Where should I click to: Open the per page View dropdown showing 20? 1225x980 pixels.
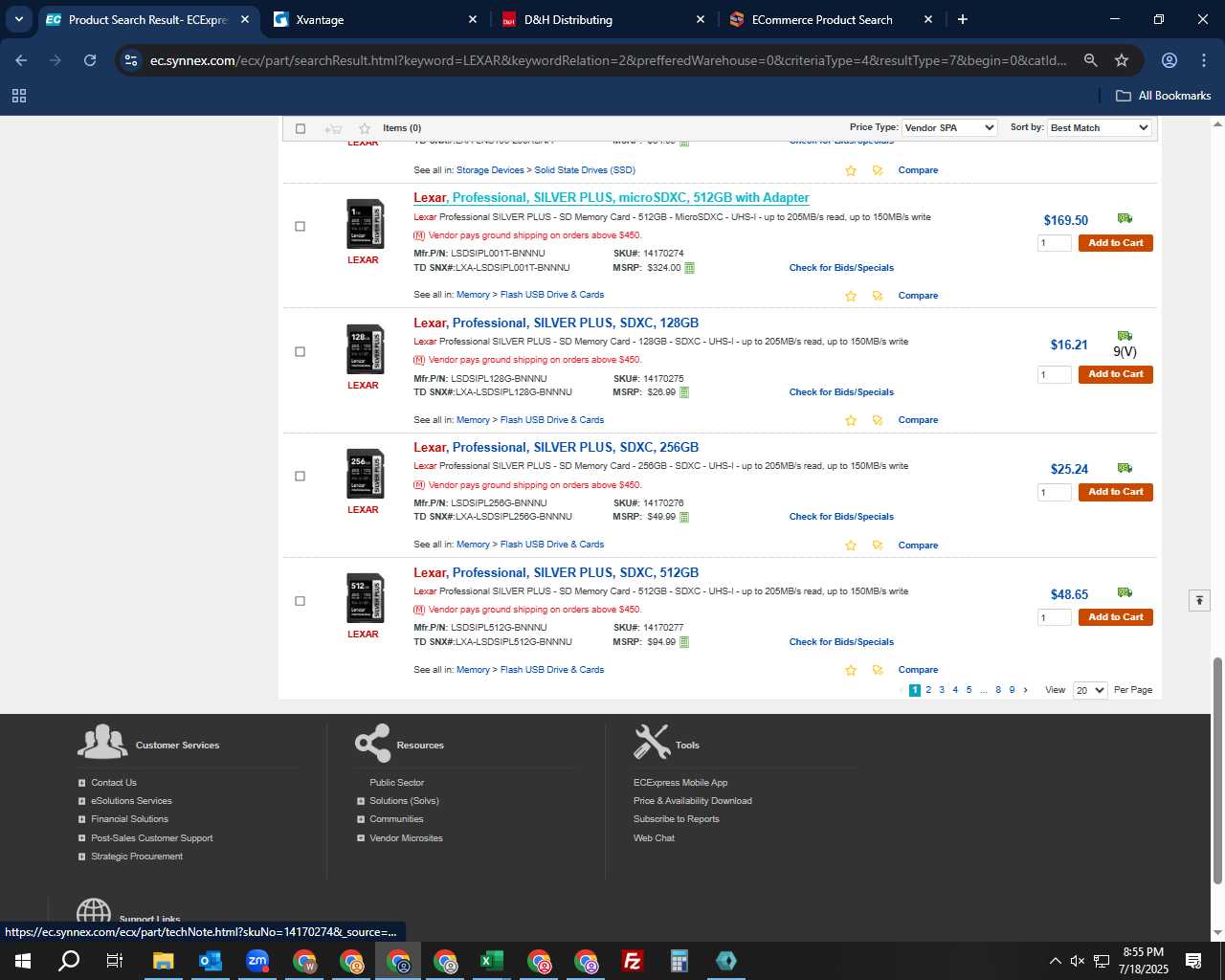click(1090, 690)
